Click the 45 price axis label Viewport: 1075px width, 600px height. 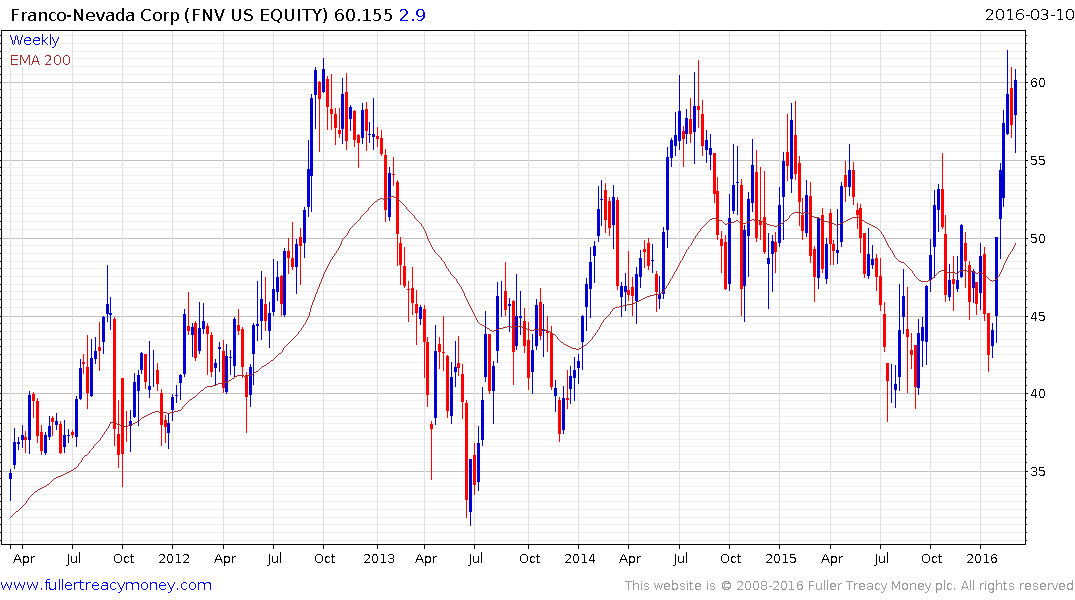tap(1038, 316)
